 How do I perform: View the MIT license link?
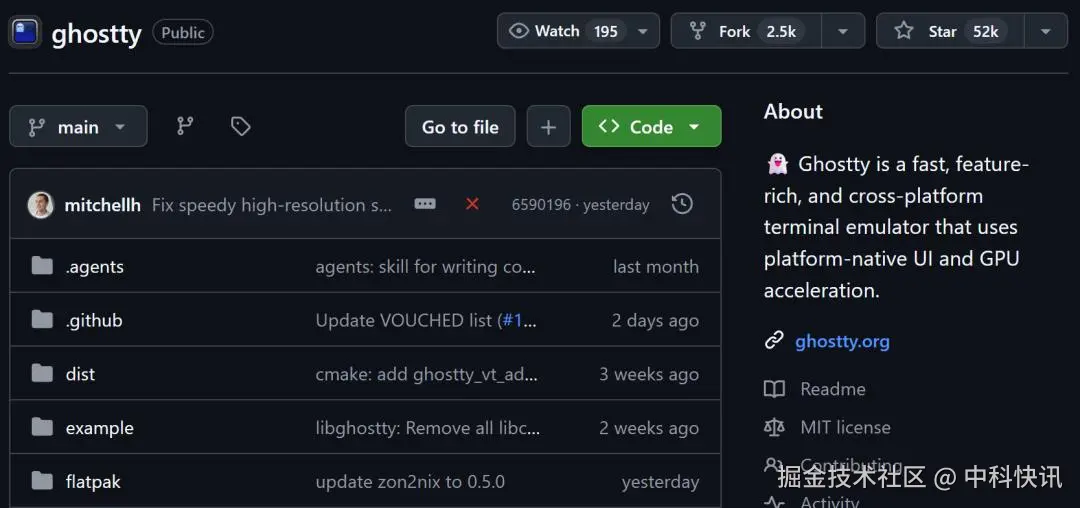tap(845, 427)
